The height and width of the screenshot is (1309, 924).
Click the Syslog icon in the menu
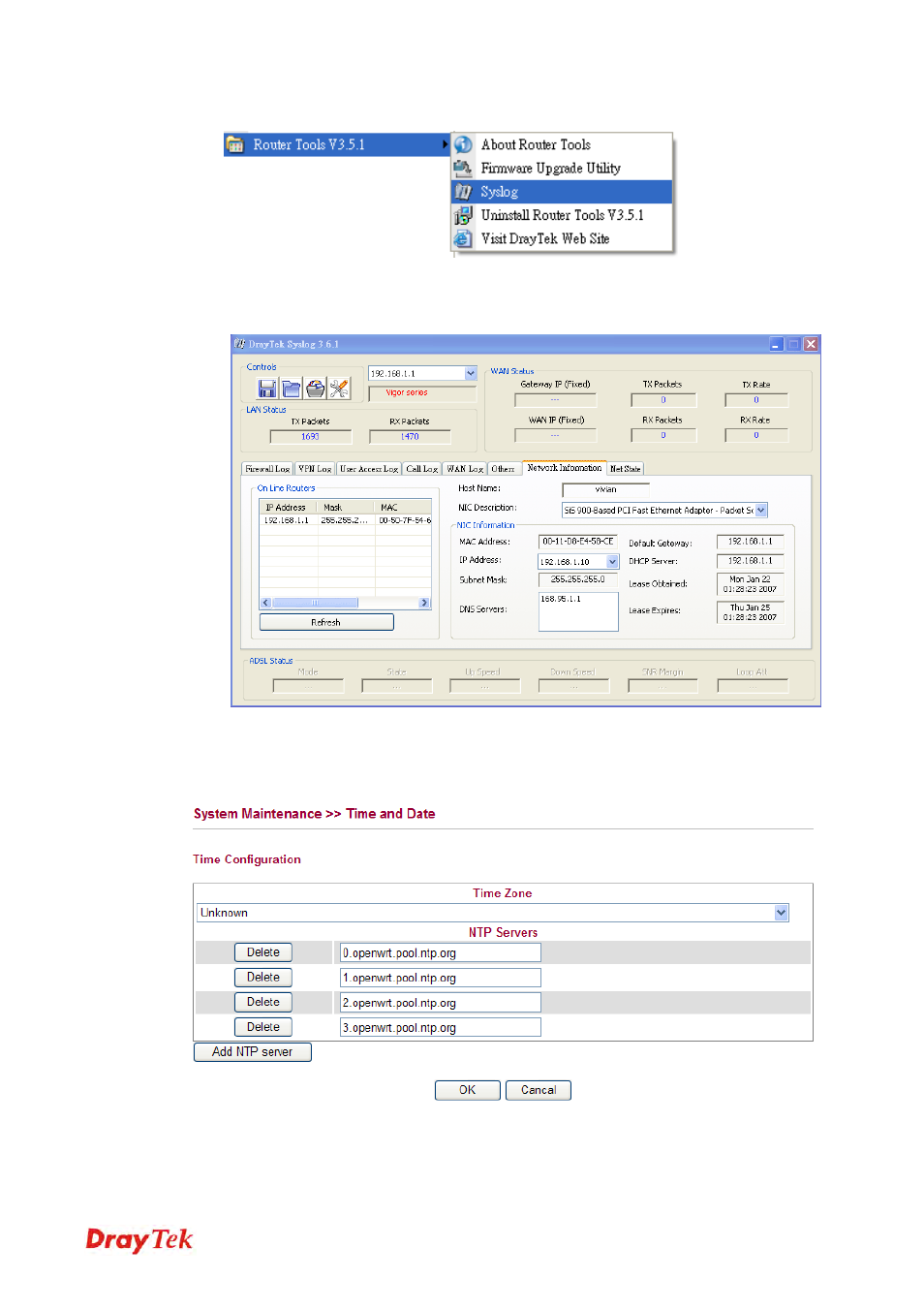click(464, 192)
